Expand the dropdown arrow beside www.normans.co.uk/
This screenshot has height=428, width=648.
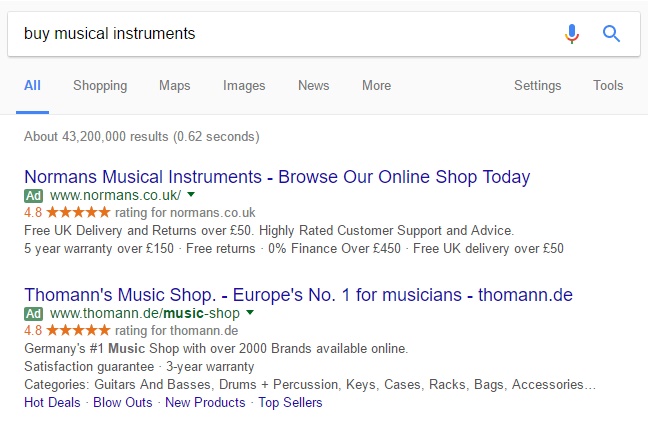191,194
